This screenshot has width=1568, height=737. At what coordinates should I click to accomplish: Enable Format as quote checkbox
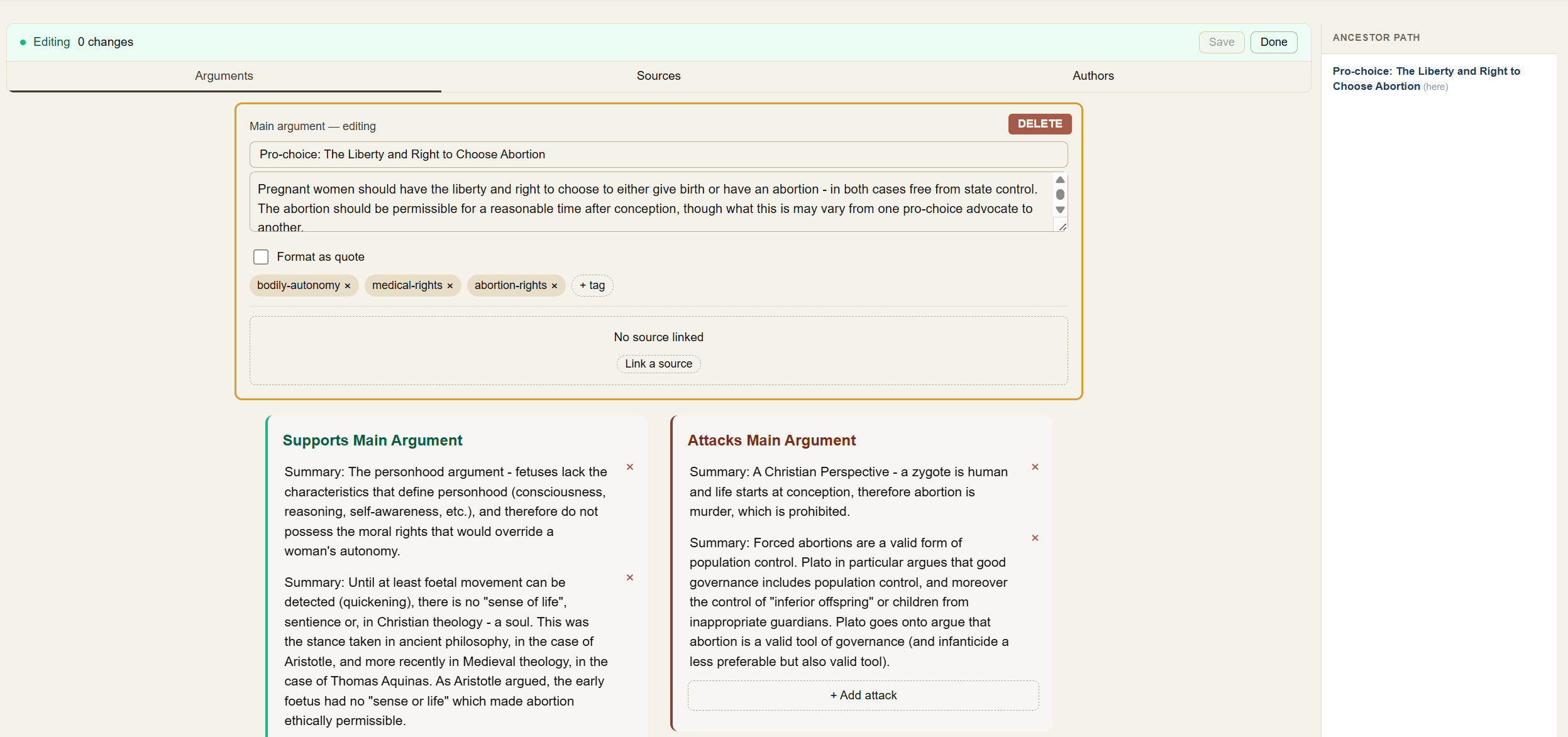tap(261, 257)
